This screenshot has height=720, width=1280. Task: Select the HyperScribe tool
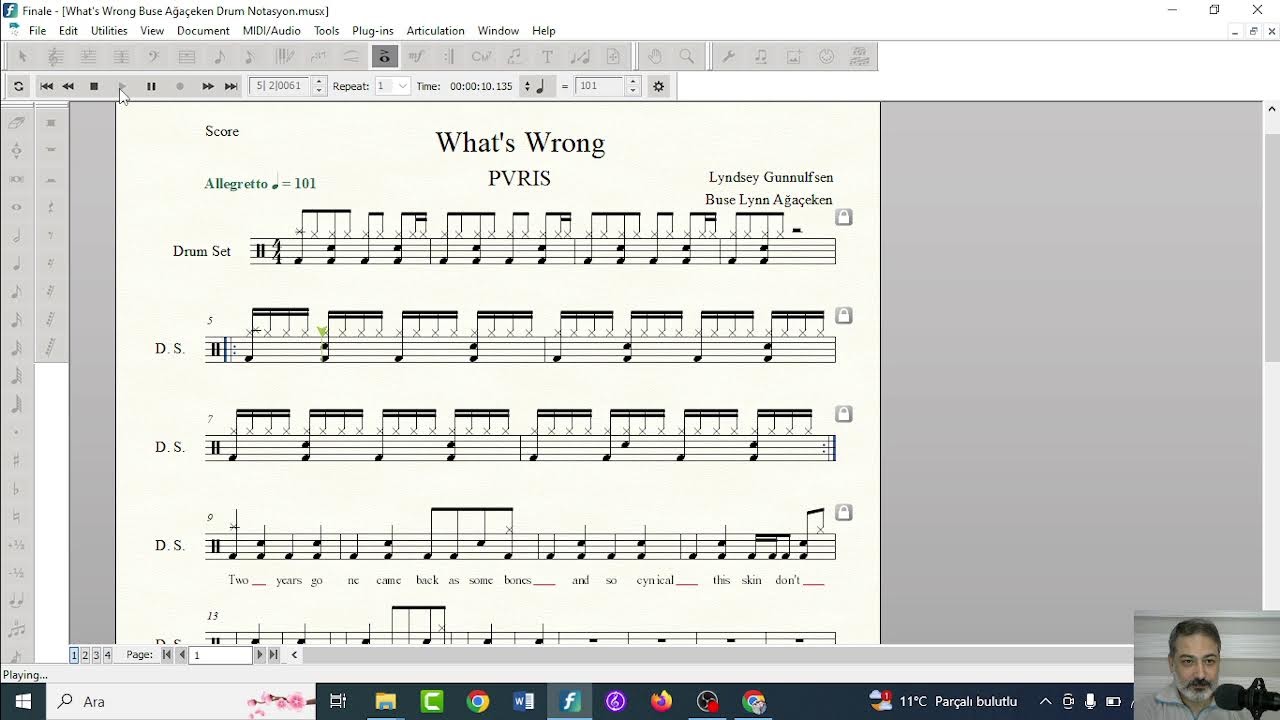(x=285, y=57)
